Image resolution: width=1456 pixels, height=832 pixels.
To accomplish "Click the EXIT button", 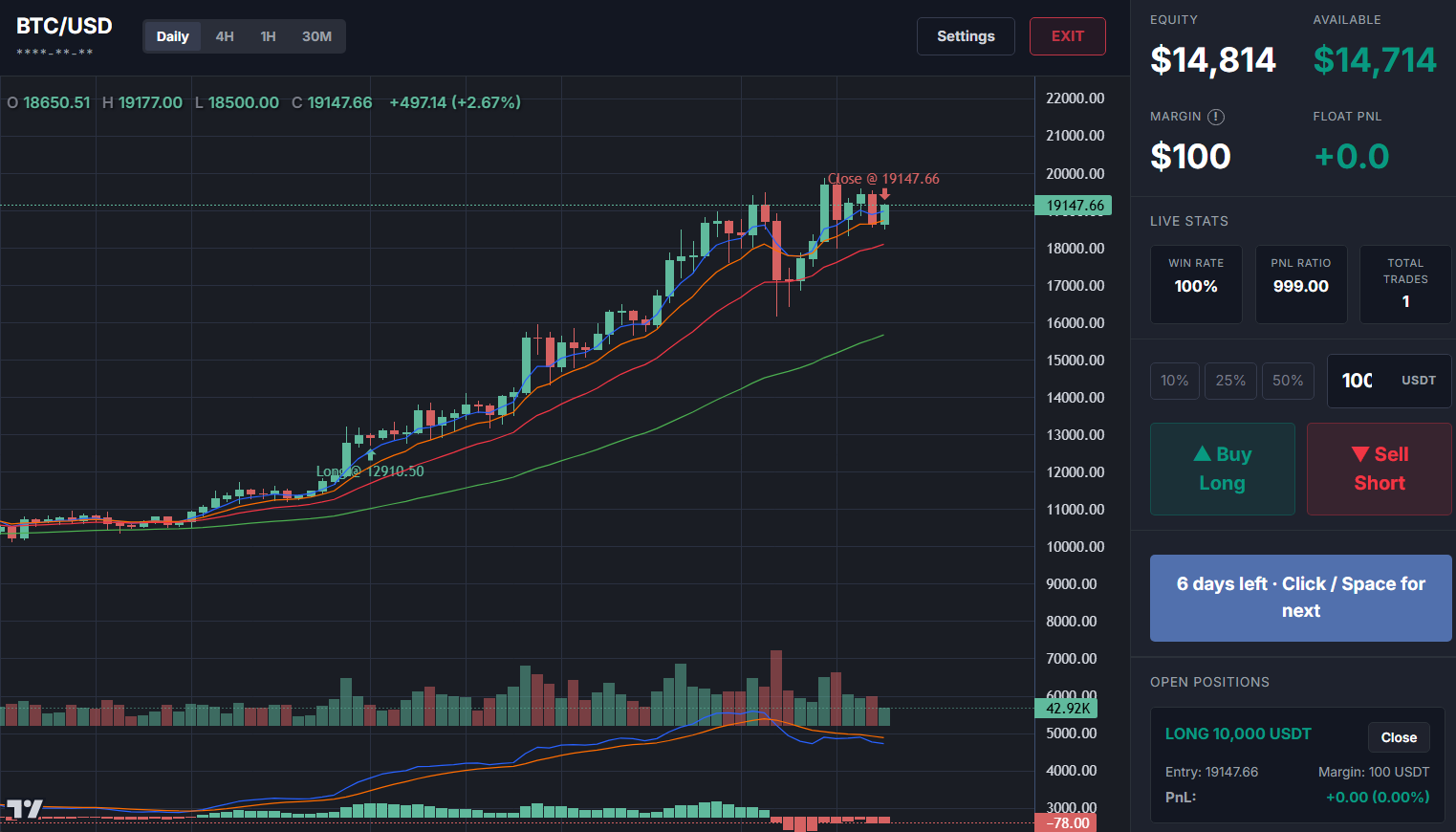I will (1068, 36).
